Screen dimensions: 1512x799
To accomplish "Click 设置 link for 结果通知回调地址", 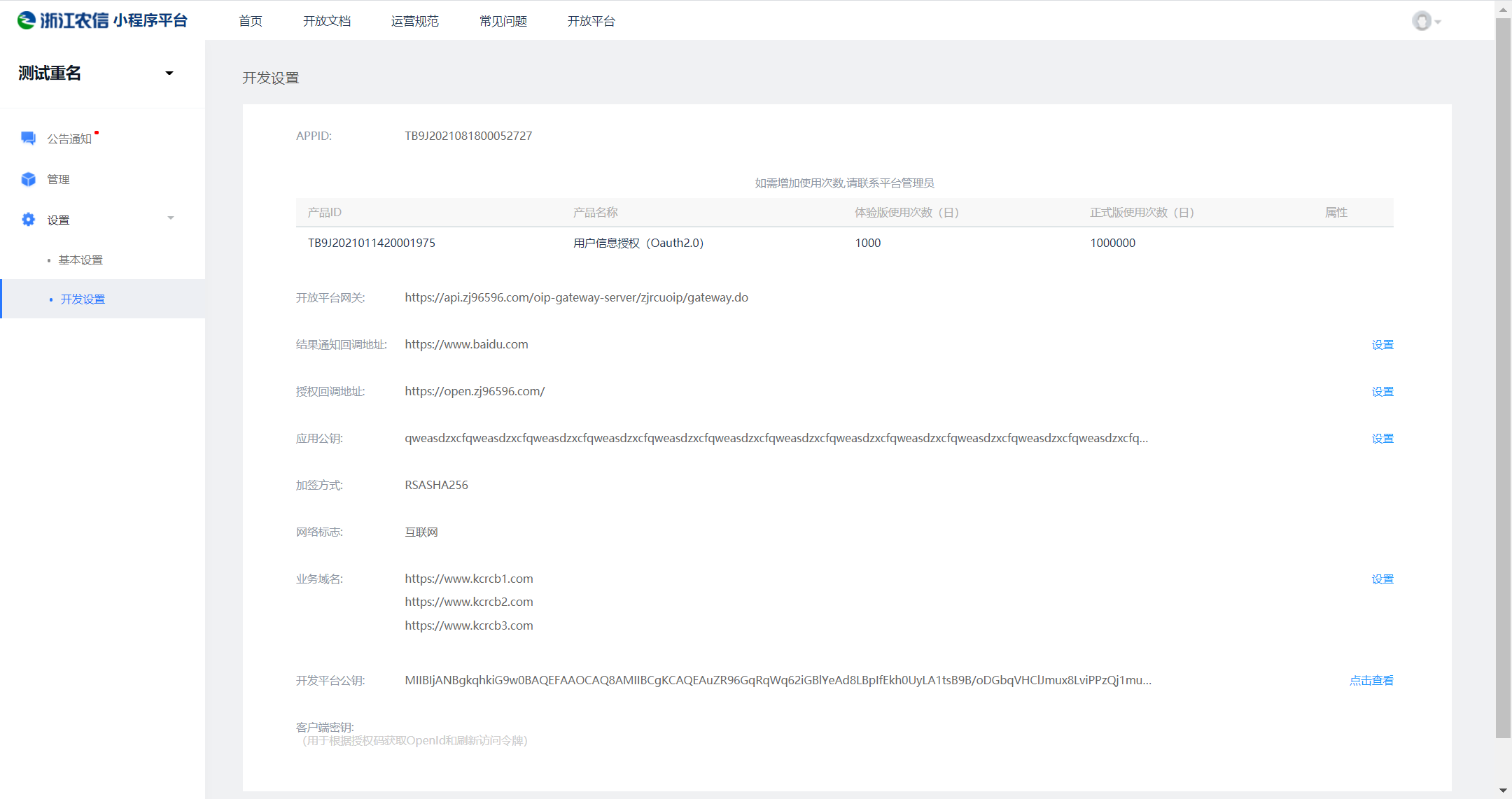I will [1382, 345].
